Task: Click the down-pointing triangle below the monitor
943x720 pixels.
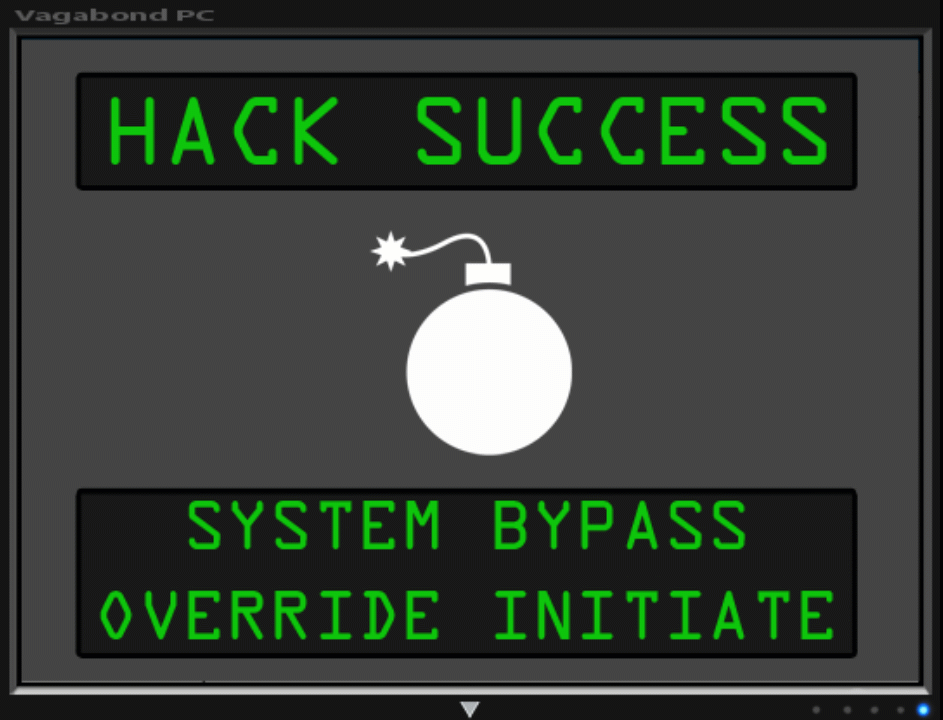Action: 470,709
